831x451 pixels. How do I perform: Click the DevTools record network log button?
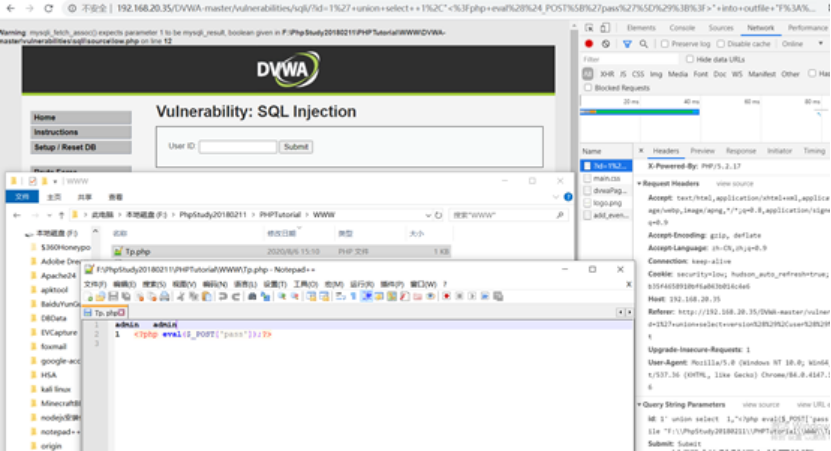click(x=588, y=44)
